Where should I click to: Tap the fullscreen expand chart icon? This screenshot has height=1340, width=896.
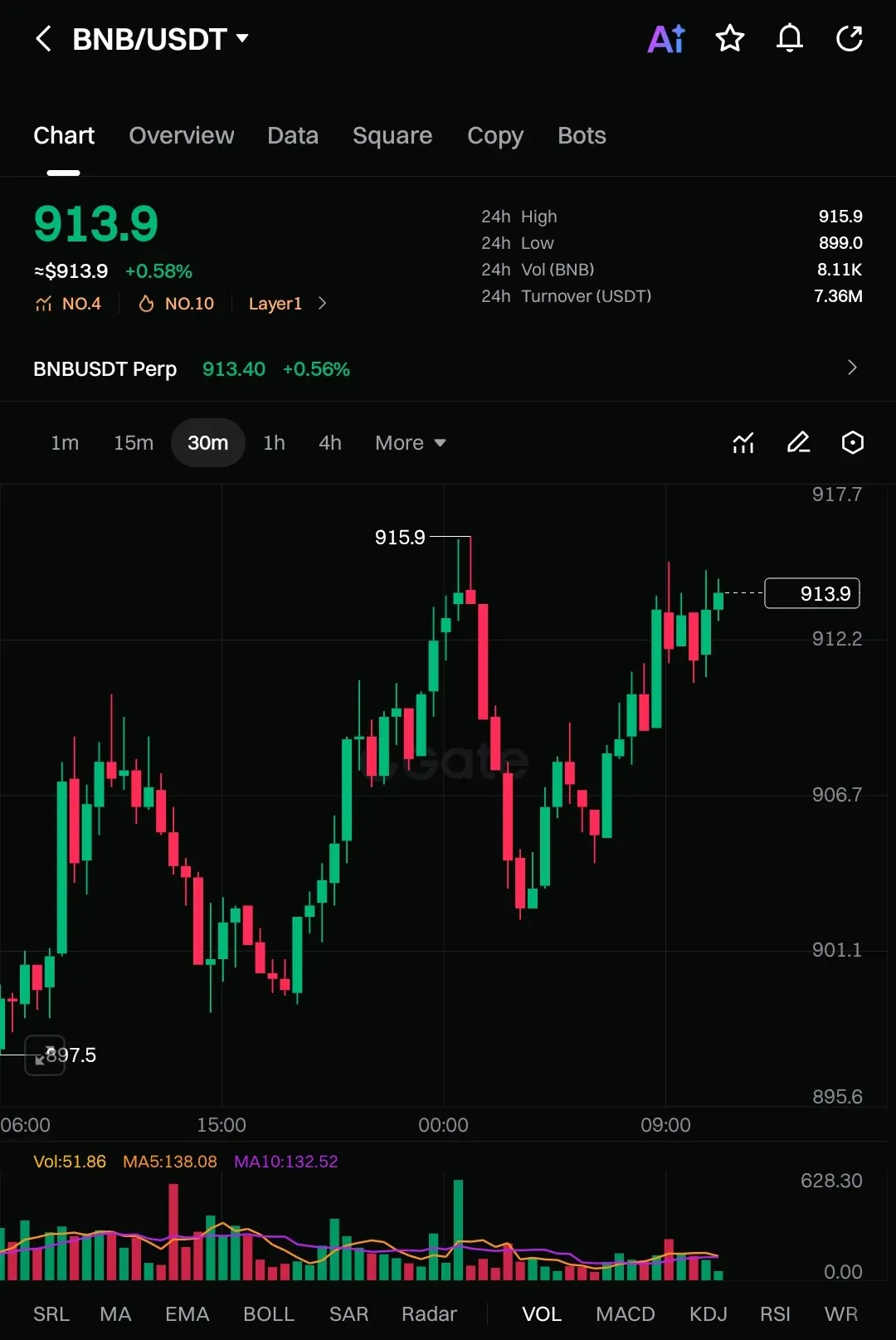45,1055
